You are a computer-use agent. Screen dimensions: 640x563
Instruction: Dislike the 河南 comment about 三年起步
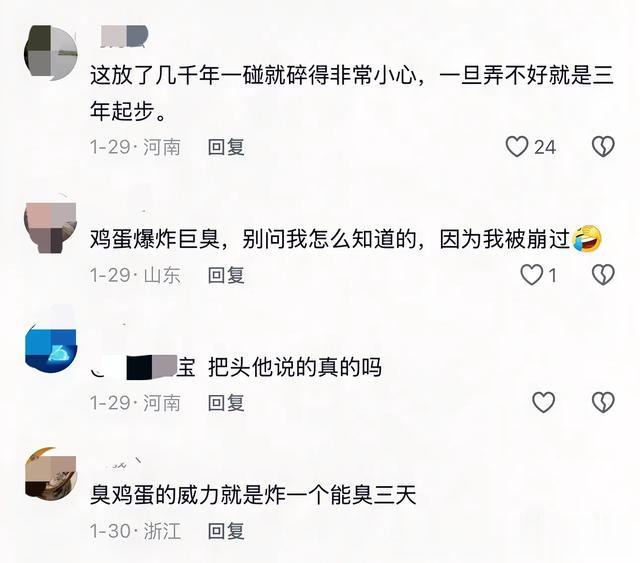click(603, 147)
